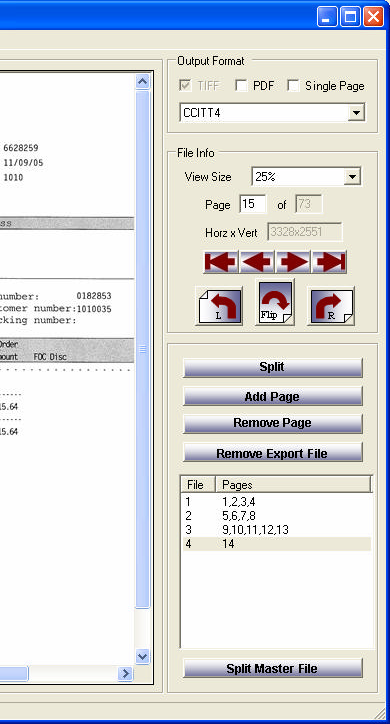Click the Split Master File button
The height and width of the screenshot is (724, 390).
coord(273,668)
